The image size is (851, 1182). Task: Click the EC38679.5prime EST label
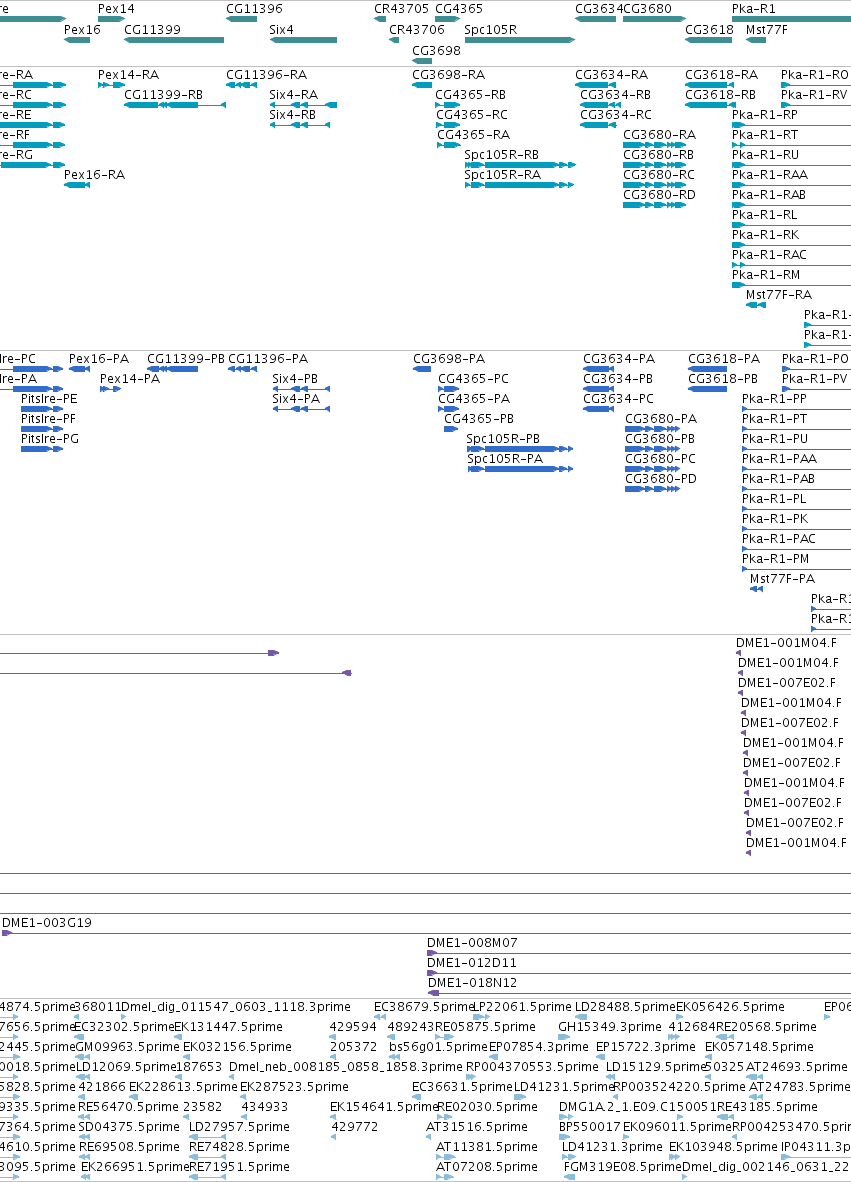[x=424, y=1007]
